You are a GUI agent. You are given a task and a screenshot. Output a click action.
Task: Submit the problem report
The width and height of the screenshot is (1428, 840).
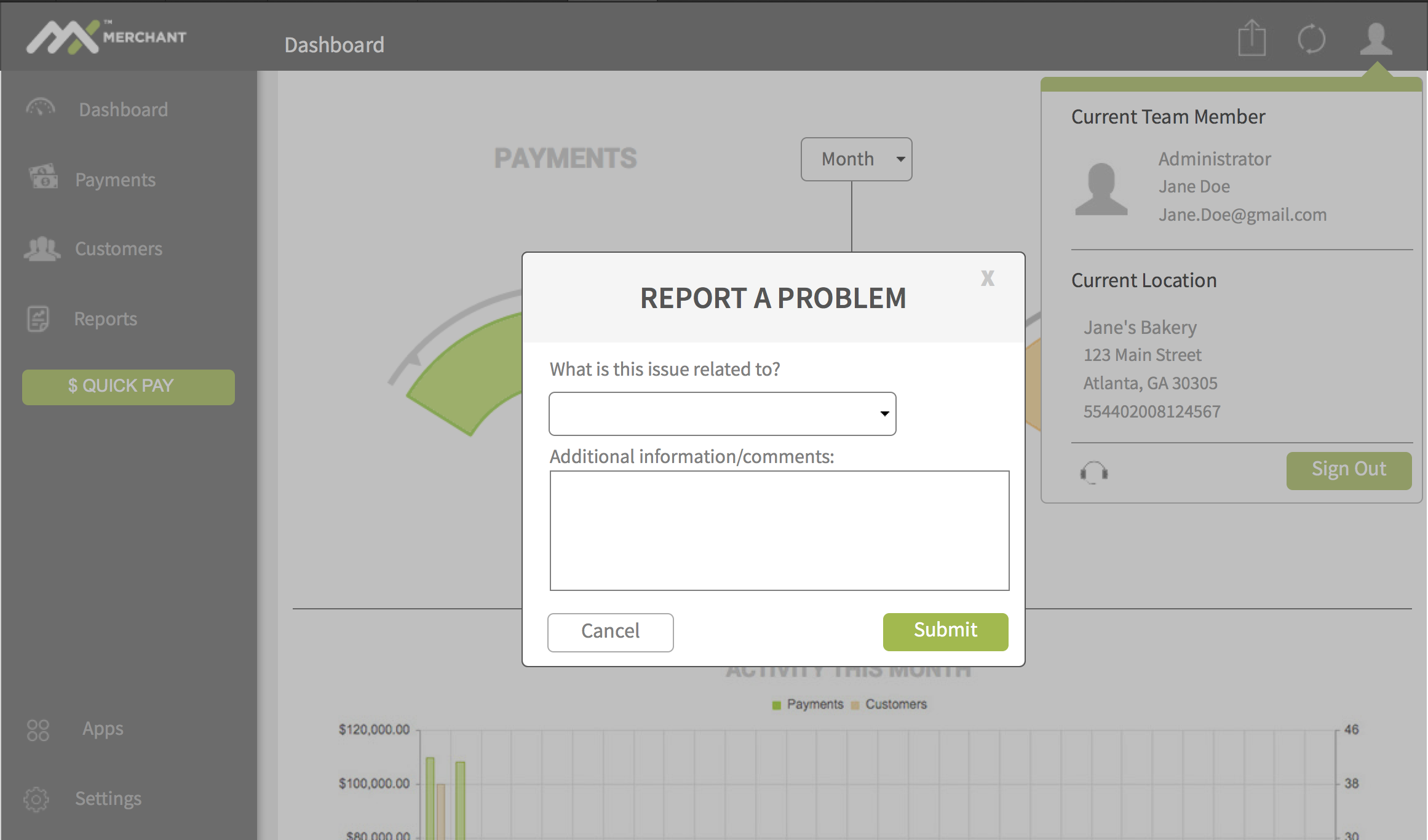pos(945,631)
